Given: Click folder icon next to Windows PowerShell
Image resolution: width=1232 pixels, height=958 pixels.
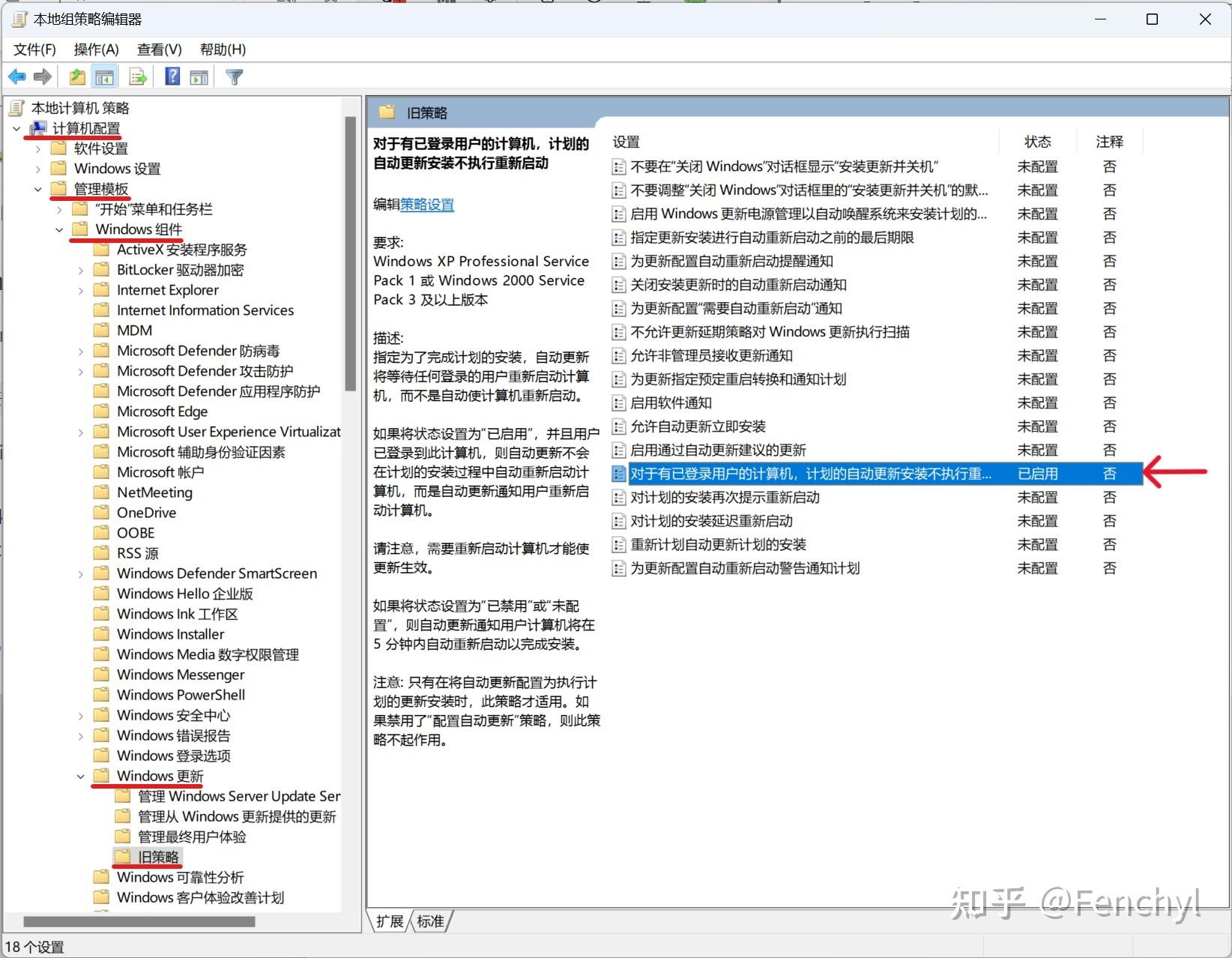Looking at the screenshot, I should [101, 694].
